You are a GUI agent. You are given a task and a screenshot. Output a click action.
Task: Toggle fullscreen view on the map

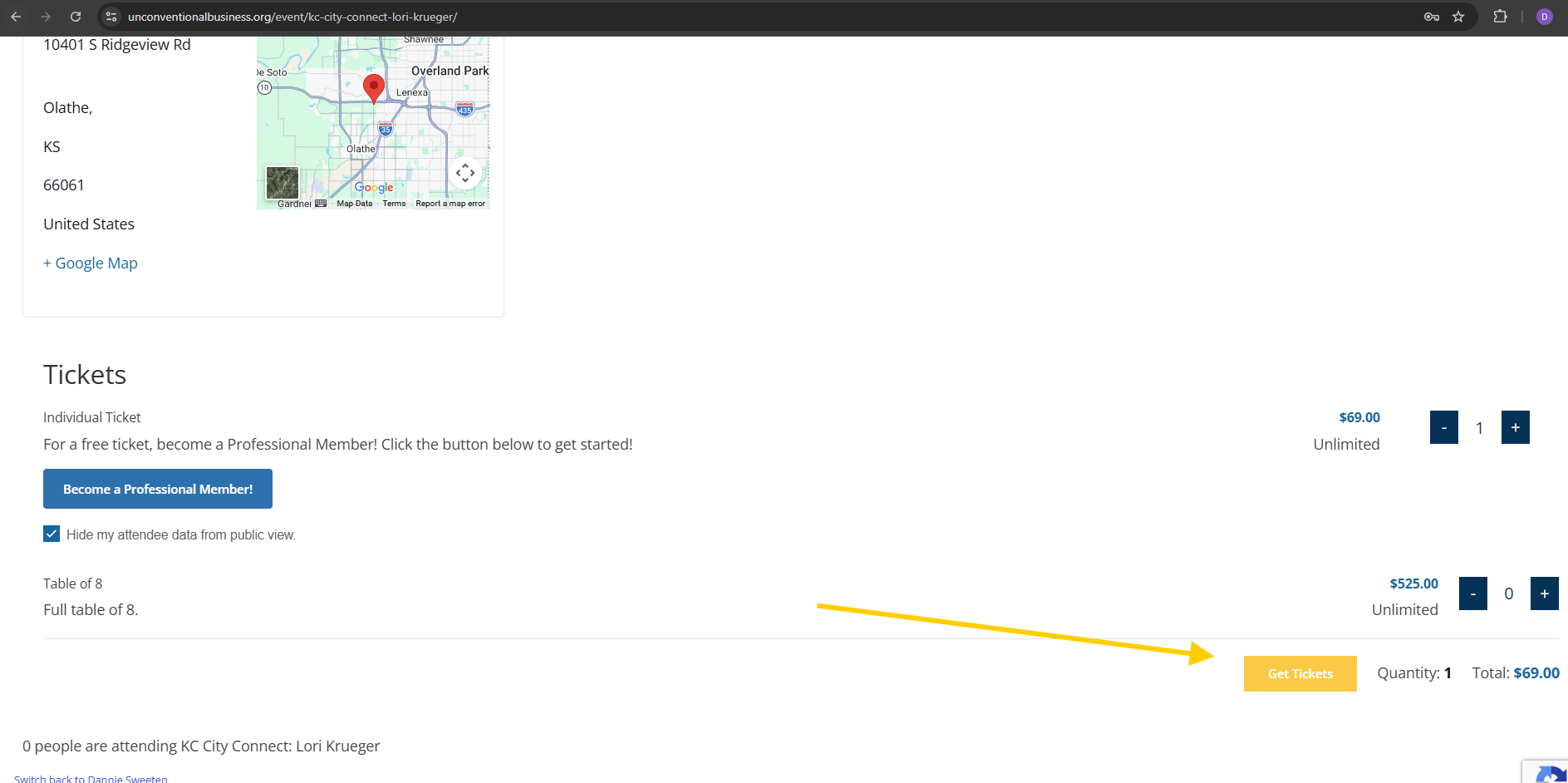click(465, 173)
